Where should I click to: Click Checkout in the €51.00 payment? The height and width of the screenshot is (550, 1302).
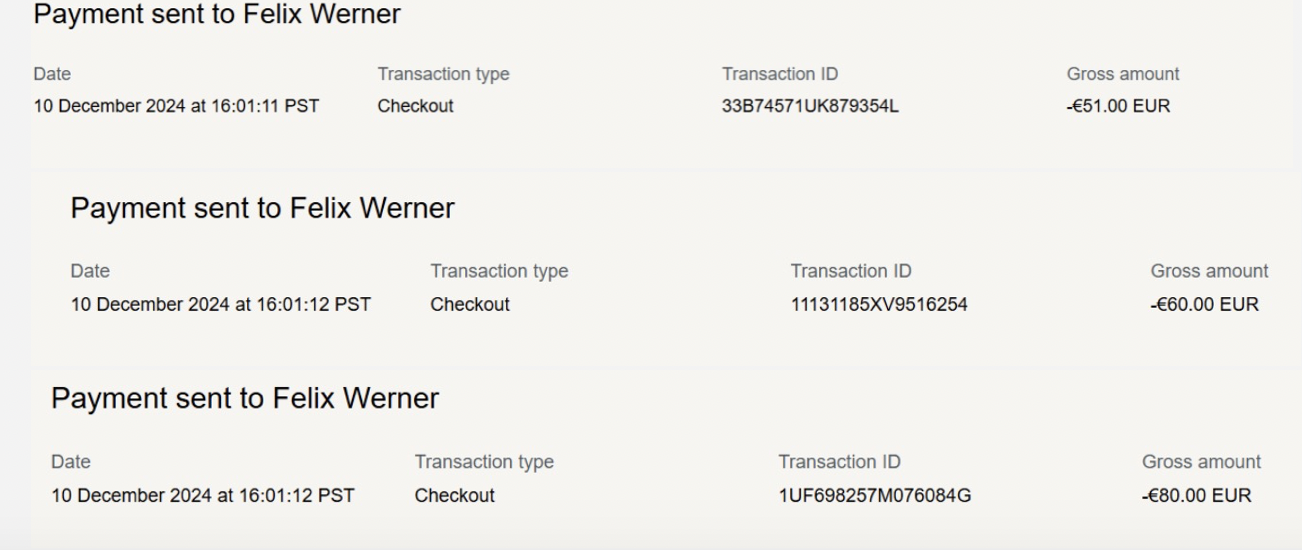click(415, 107)
